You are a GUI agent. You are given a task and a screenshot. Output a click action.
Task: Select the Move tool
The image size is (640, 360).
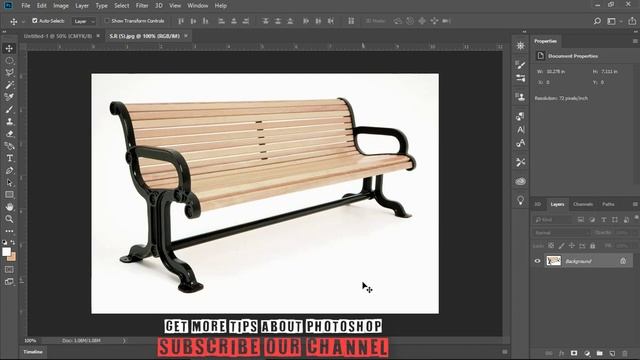click(9, 48)
